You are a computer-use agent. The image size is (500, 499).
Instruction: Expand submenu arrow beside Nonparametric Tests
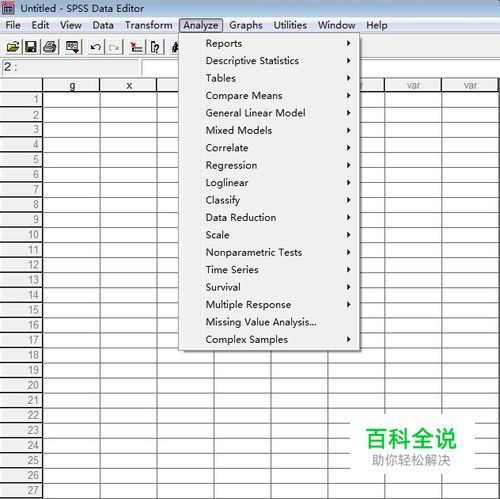349,252
